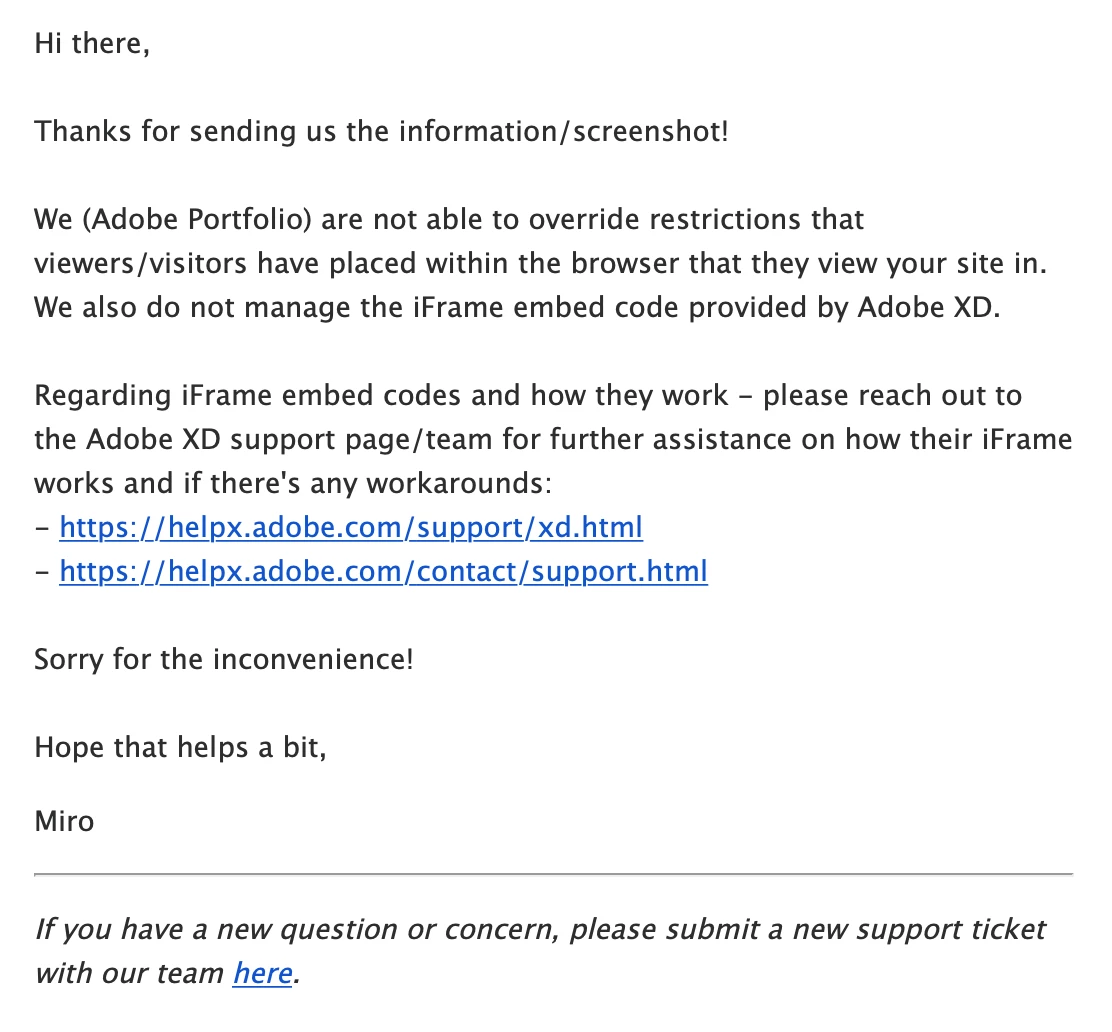Image resolution: width=1112 pixels, height=1032 pixels.
Task: Click the word "information/screenshot!"
Action: click(x=553, y=131)
